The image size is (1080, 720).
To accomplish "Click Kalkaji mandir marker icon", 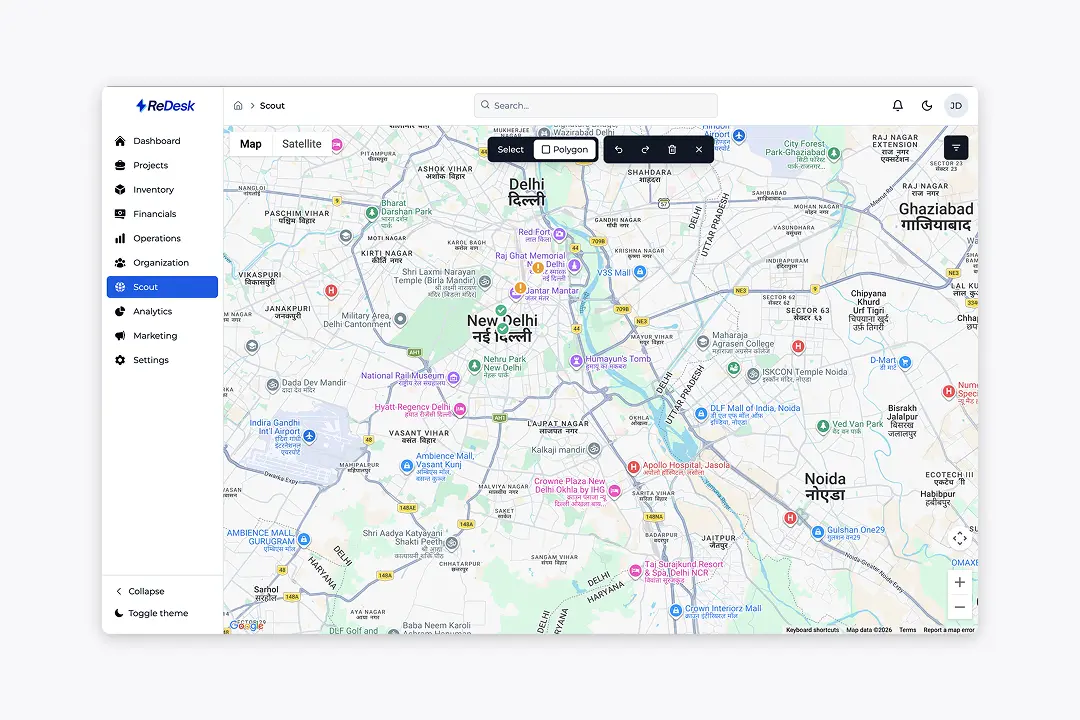I will coord(594,449).
